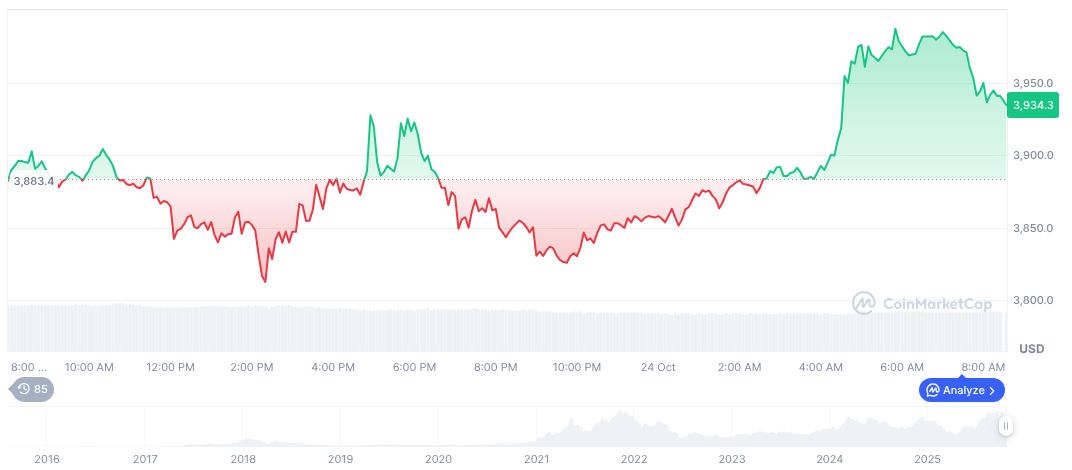The height and width of the screenshot is (470, 1072).
Task: Click the green 3,934.3 current price label
Action: click(1031, 104)
